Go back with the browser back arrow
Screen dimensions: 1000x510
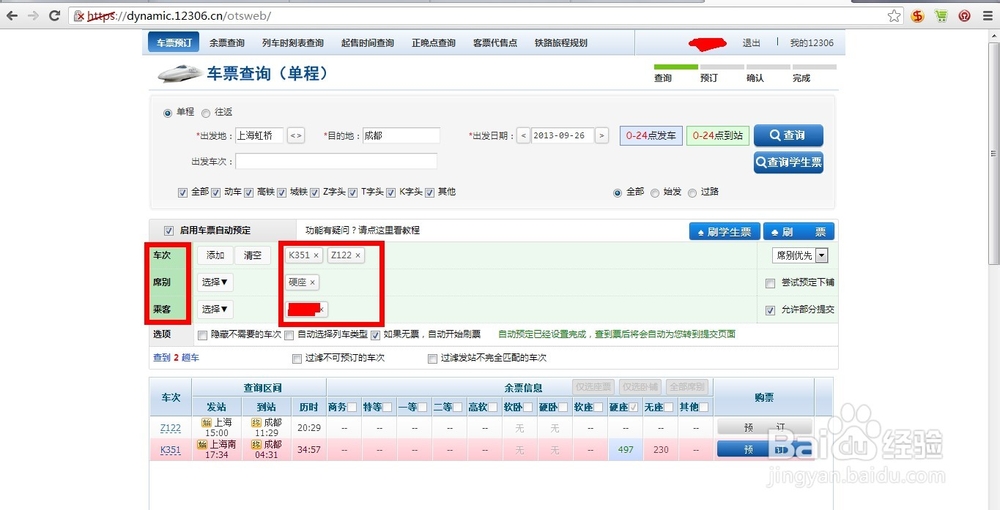[11, 16]
